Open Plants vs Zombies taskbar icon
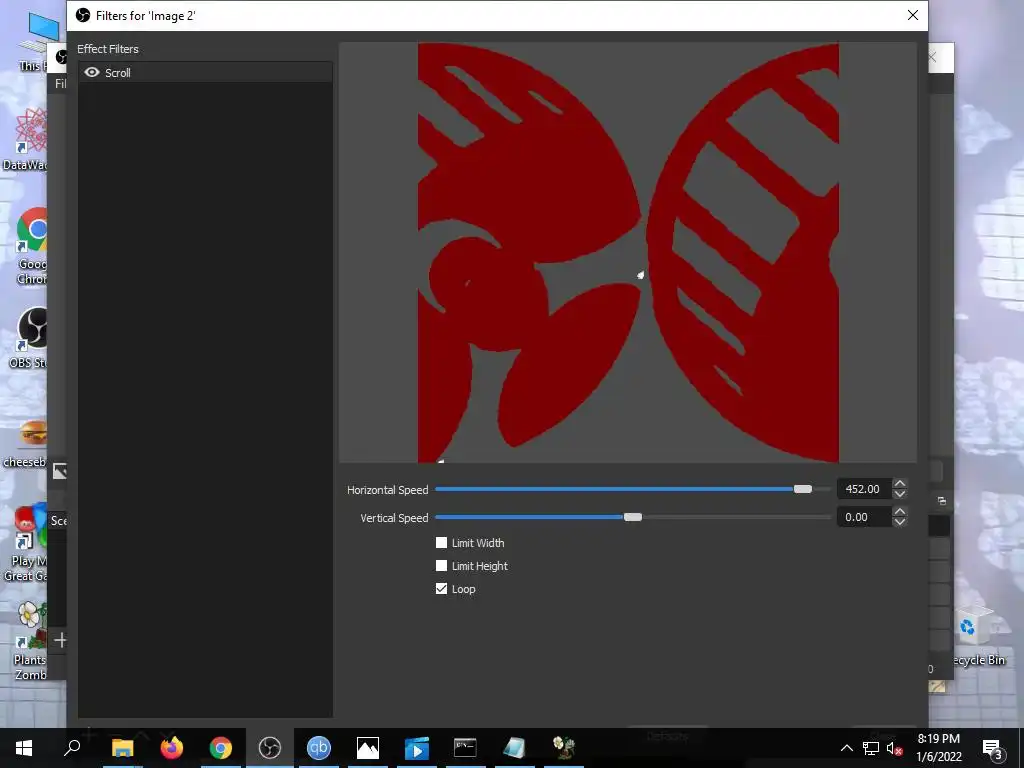The image size is (1024, 768). click(x=564, y=748)
